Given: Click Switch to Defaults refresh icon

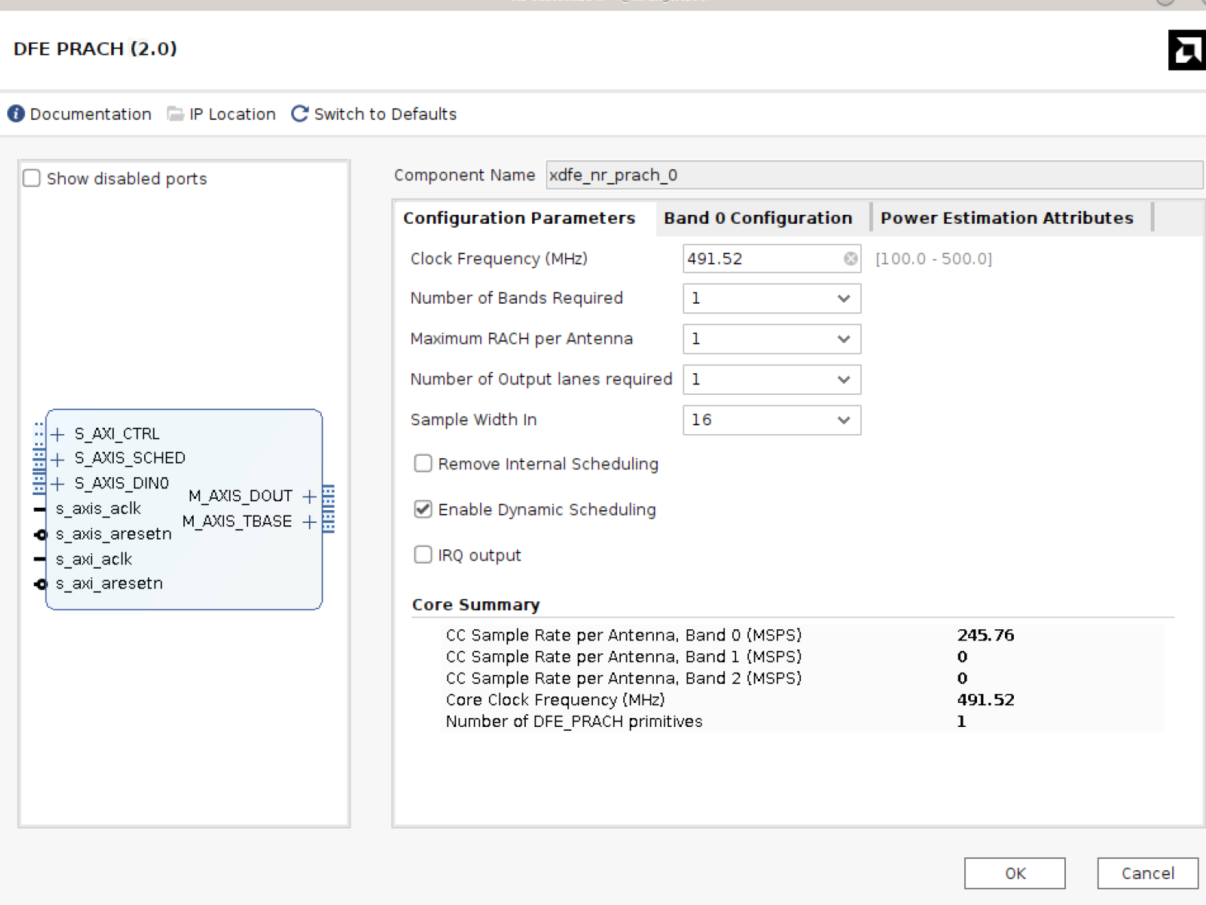Looking at the screenshot, I should point(299,114).
